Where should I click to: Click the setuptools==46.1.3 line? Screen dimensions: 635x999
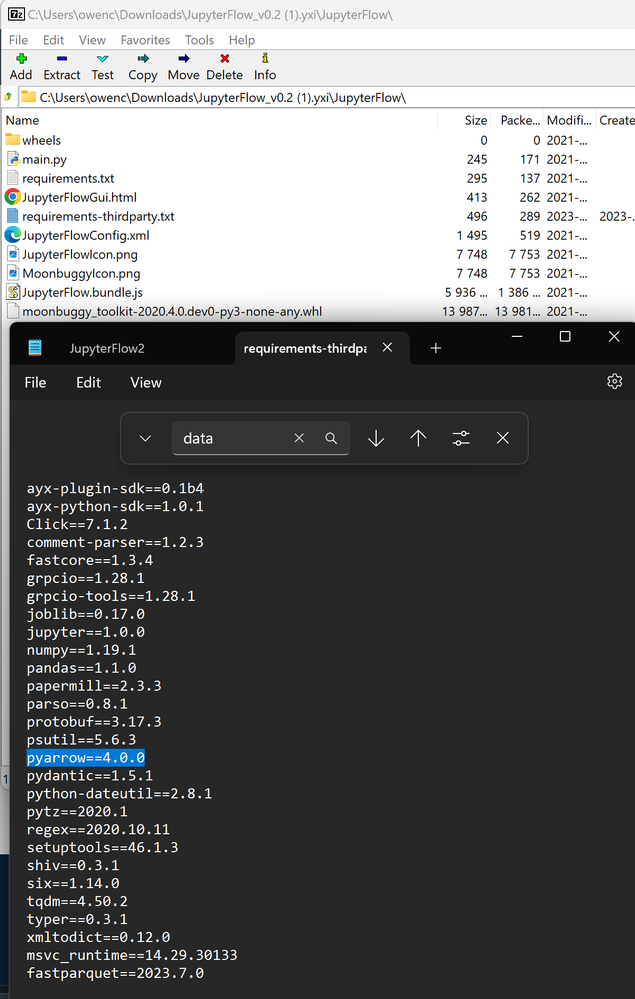(x=102, y=847)
